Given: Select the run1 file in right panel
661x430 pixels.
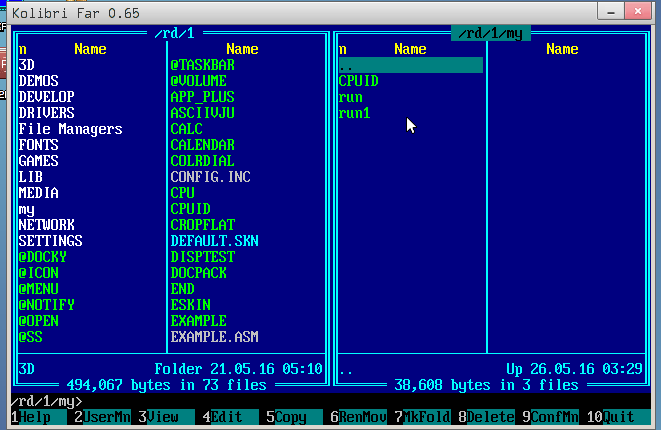Looking at the screenshot, I should click(x=355, y=113).
